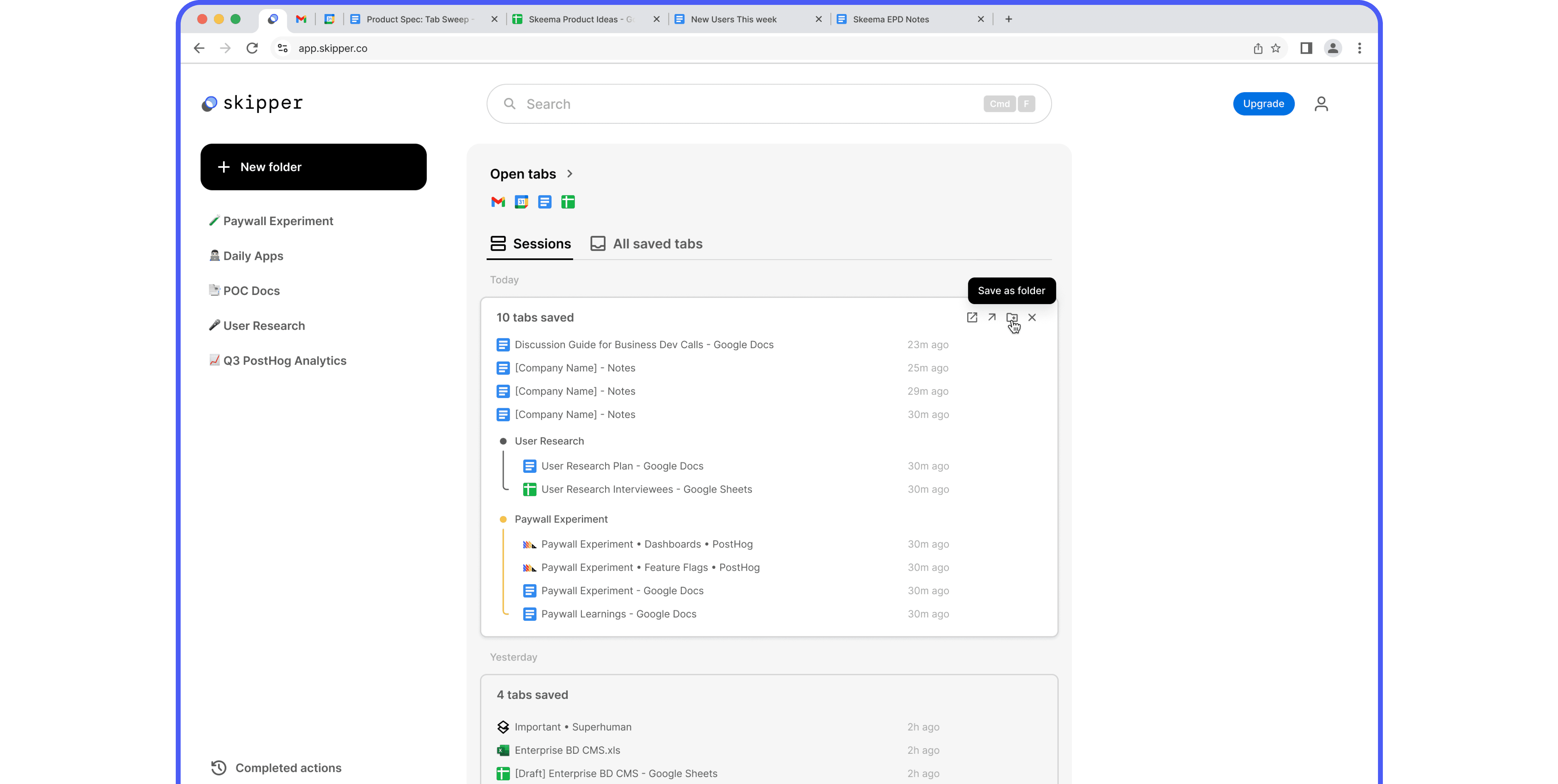Collapse the Paywall Experiment group in session
This screenshot has height=784, width=1558.
coord(503,519)
